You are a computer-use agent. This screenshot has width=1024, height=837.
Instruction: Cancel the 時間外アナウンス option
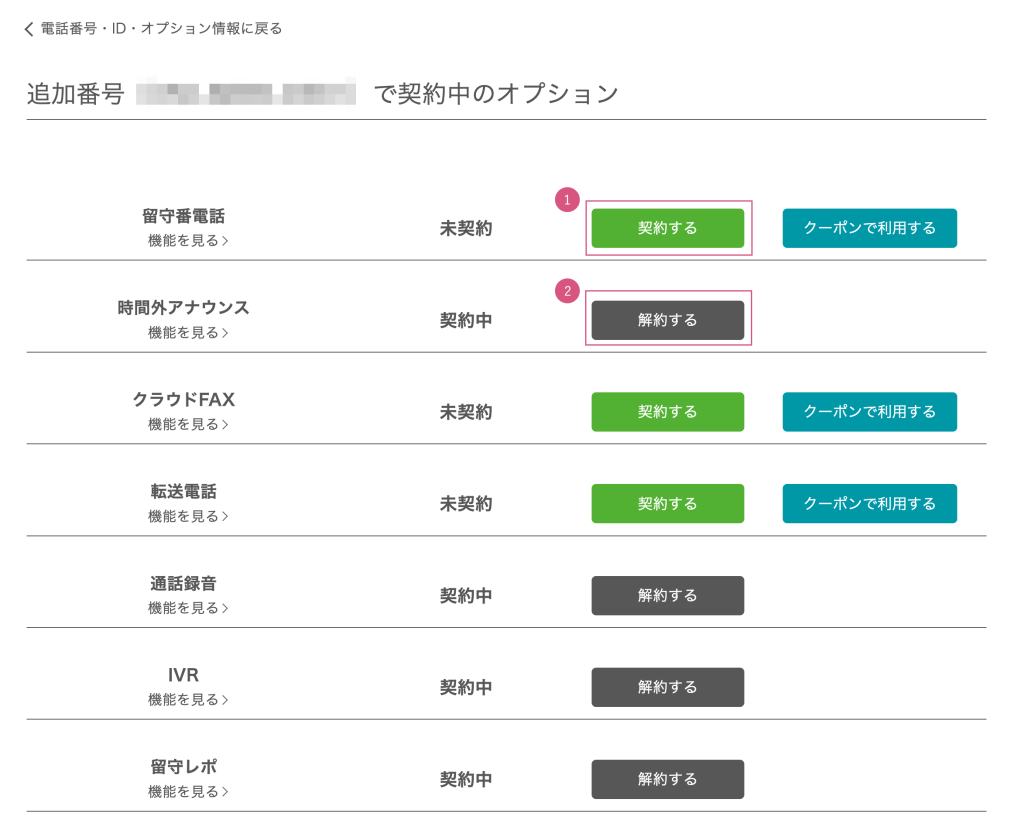667,320
